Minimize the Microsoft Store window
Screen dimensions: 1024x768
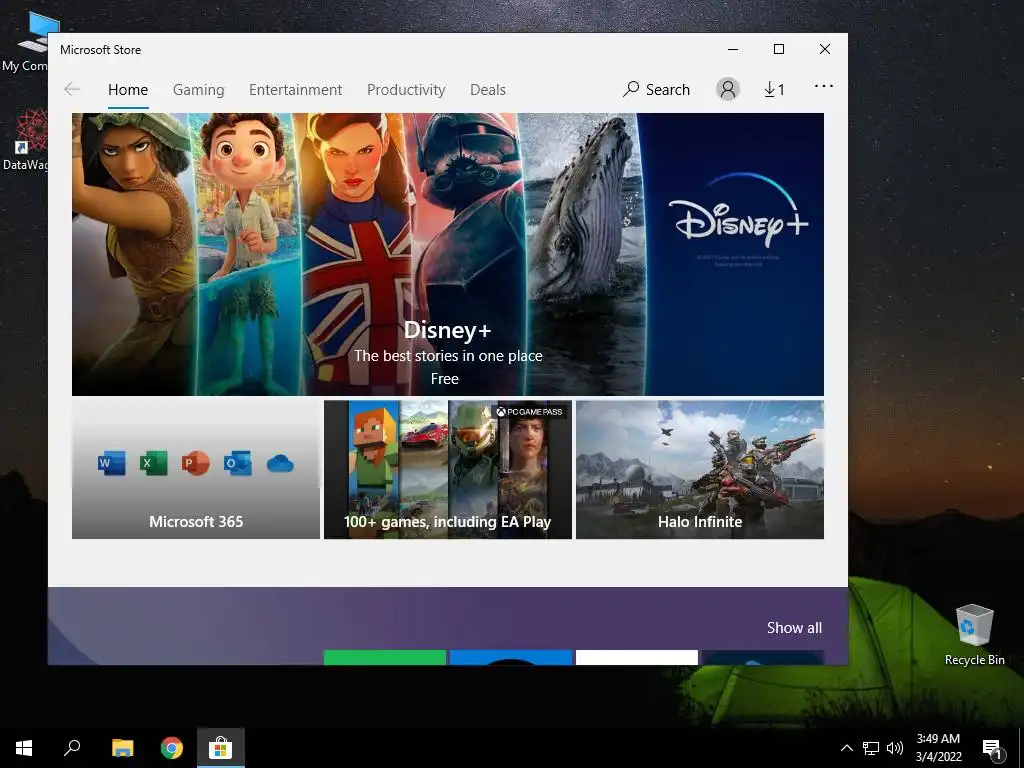point(733,50)
